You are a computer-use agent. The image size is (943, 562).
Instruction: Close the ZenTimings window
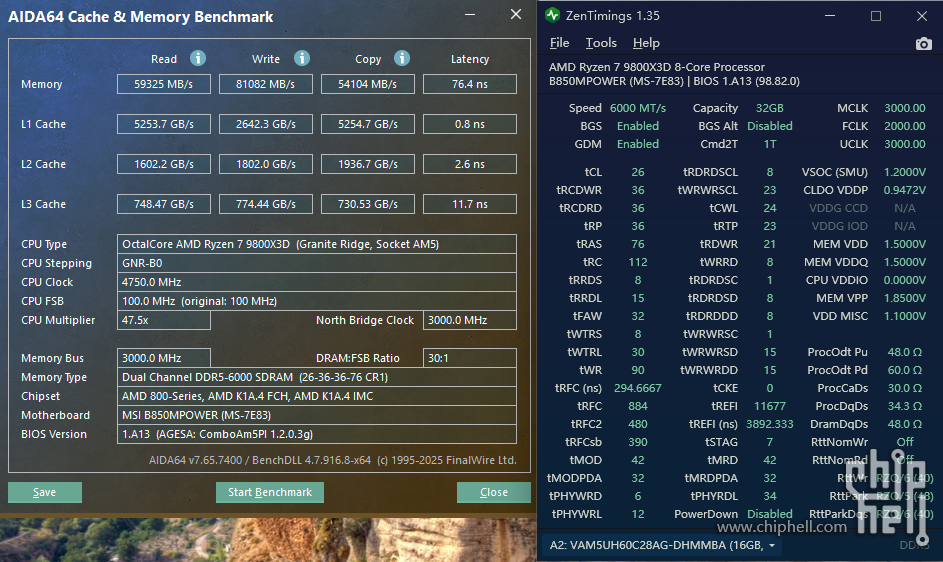click(922, 16)
